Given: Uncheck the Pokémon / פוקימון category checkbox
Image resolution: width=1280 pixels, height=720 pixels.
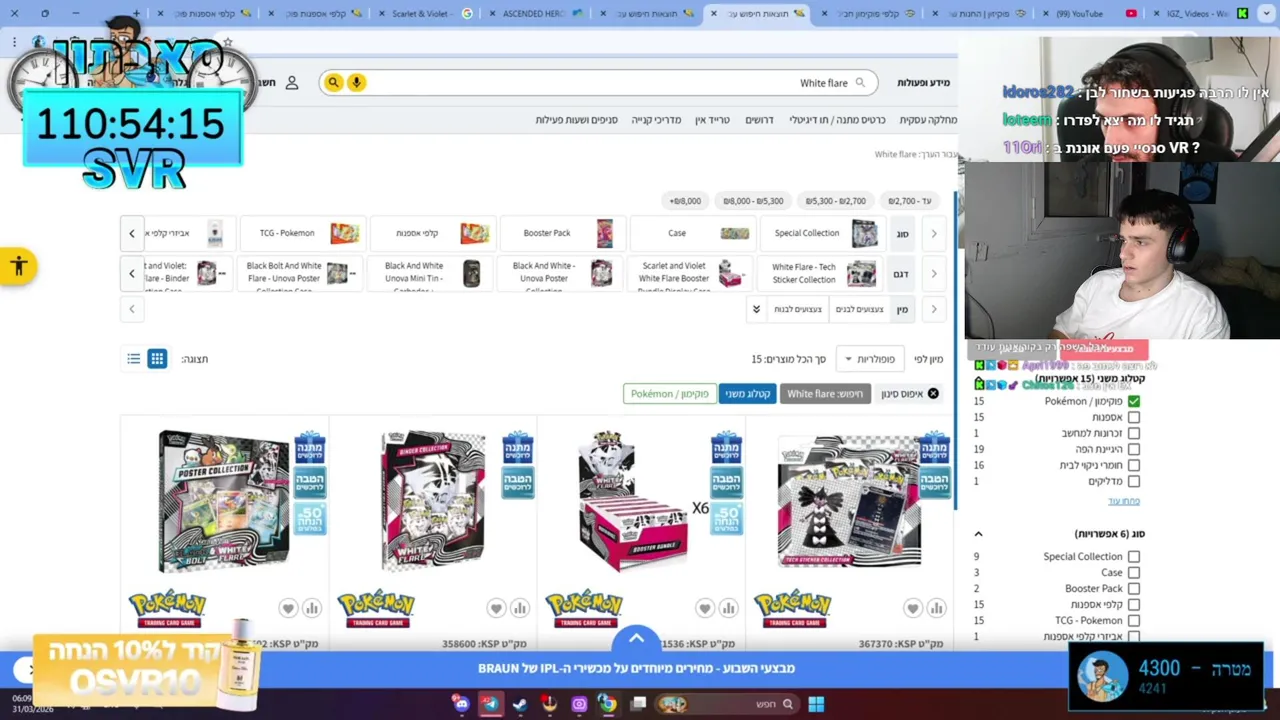Looking at the screenshot, I should pos(1133,401).
